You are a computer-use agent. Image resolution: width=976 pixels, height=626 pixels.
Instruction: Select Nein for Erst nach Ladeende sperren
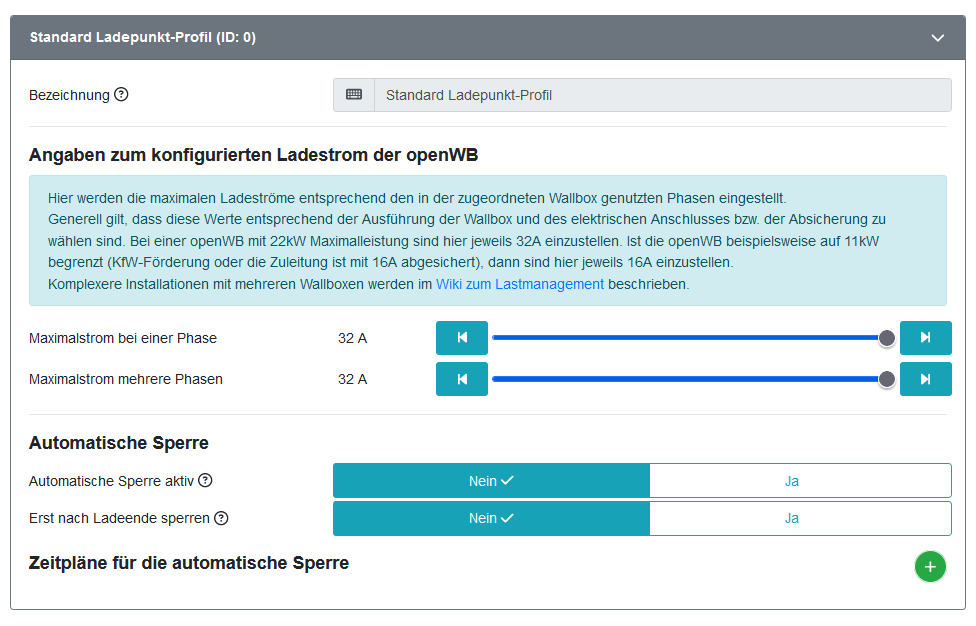coord(491,518)
